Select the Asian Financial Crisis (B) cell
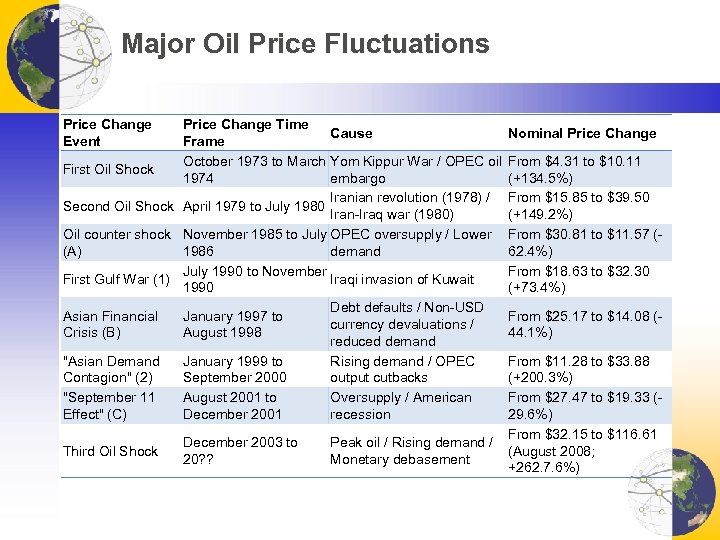 click(x=110, y=324)
